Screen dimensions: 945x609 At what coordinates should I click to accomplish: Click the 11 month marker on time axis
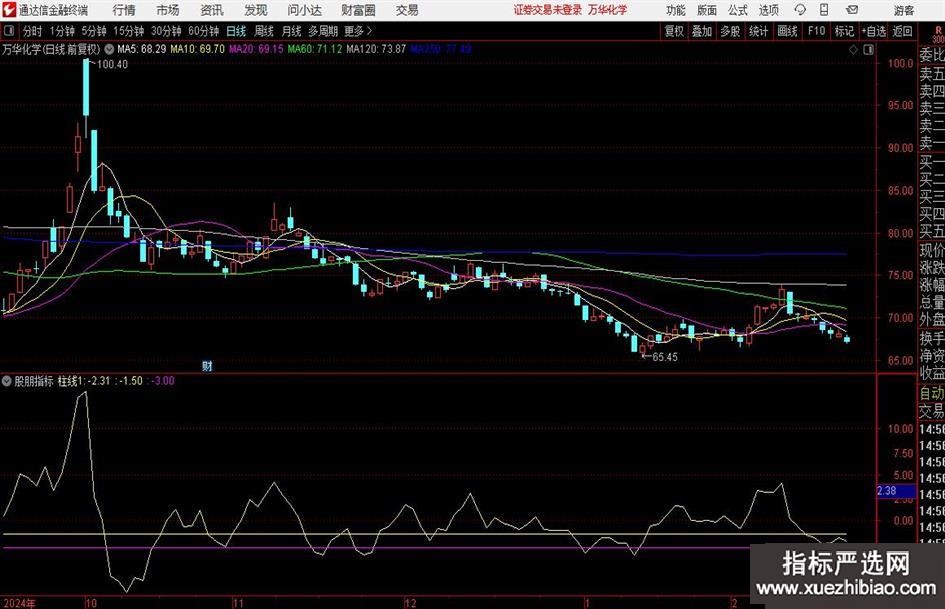point(238,603)
